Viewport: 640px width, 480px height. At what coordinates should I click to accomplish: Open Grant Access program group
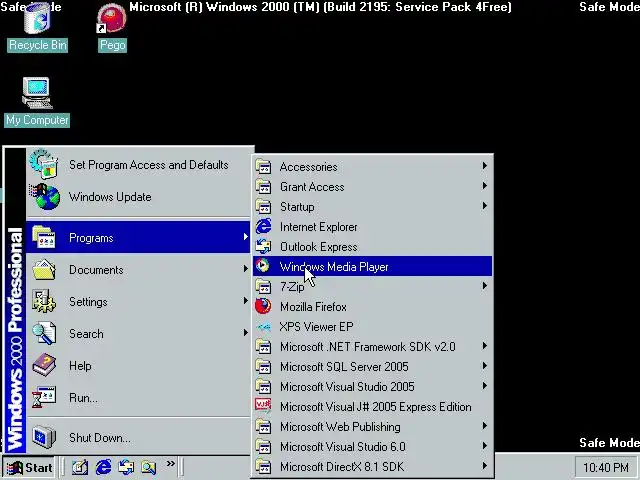[373, 186]
